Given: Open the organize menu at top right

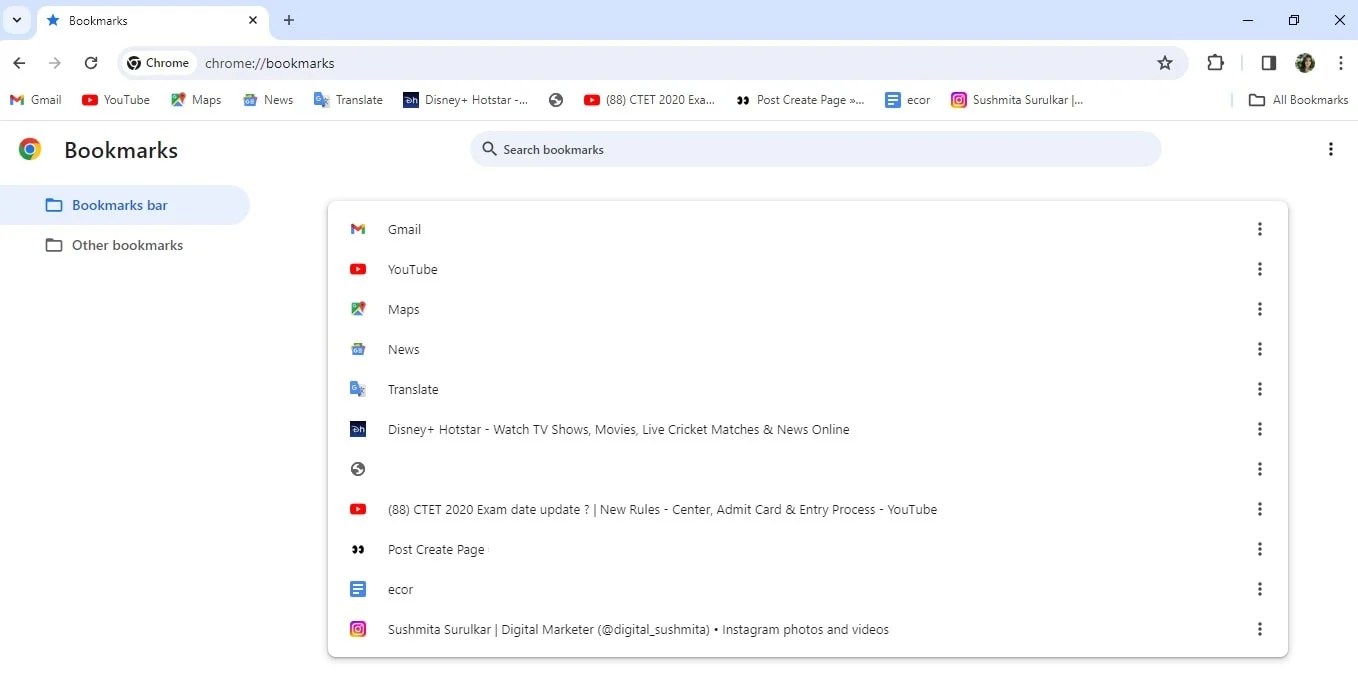Looking at the screenshot, I should coord(1331,148).
